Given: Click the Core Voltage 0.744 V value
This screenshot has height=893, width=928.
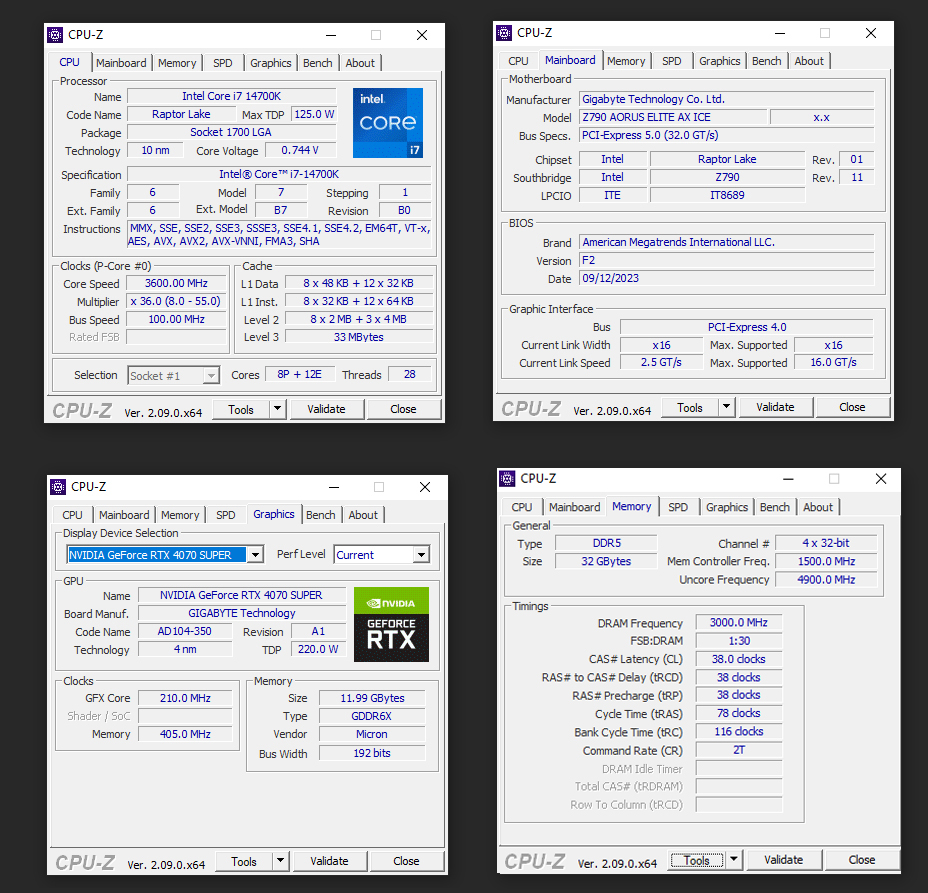Looking at the screenshot, I should tap(300, 150).
